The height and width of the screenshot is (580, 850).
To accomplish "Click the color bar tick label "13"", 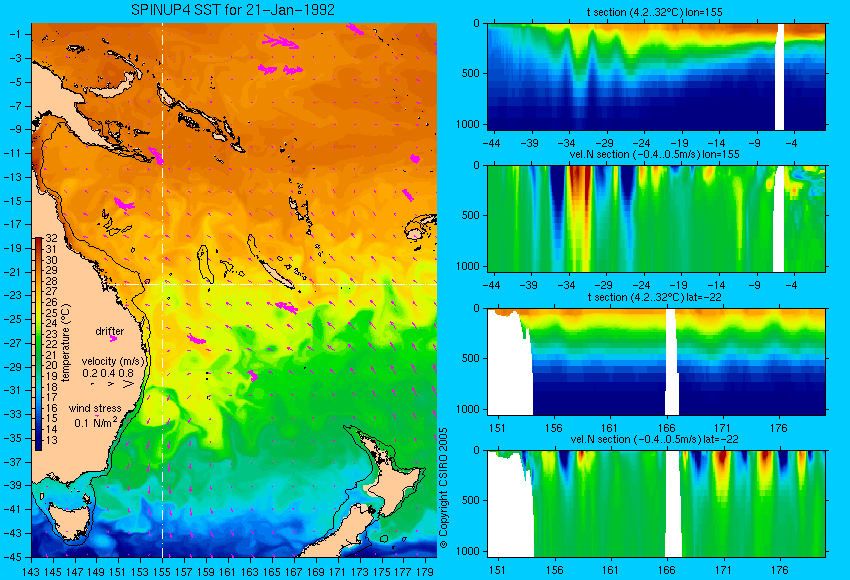I will (x=51, y=440).
